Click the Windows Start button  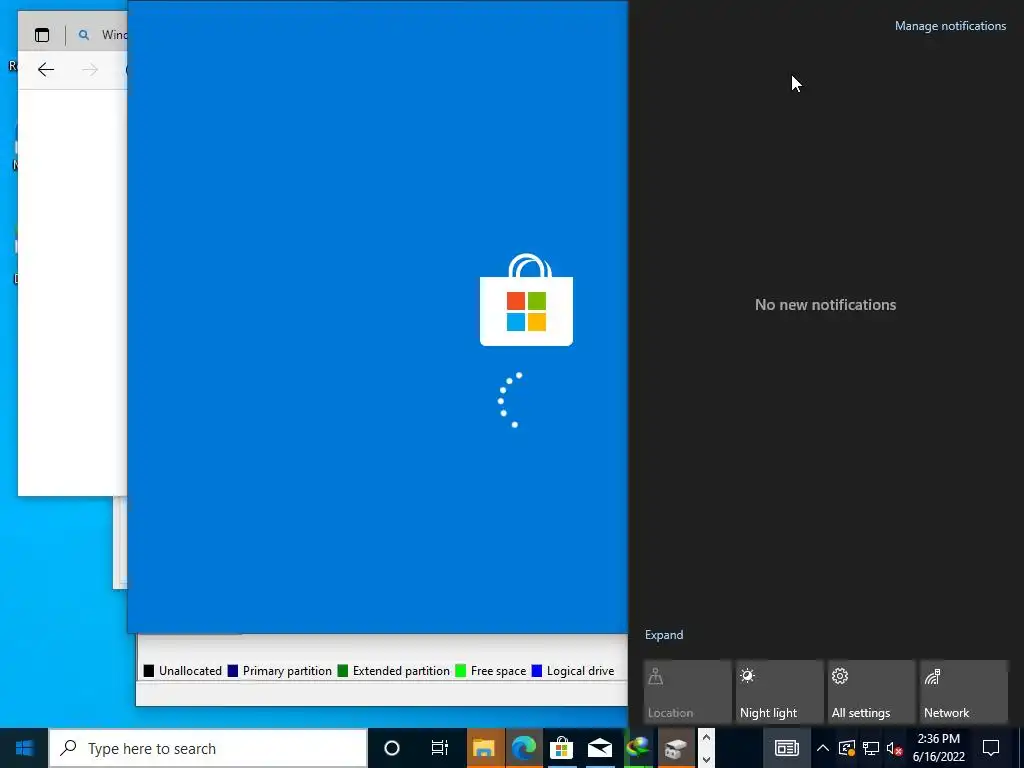[x=24, y=748]
